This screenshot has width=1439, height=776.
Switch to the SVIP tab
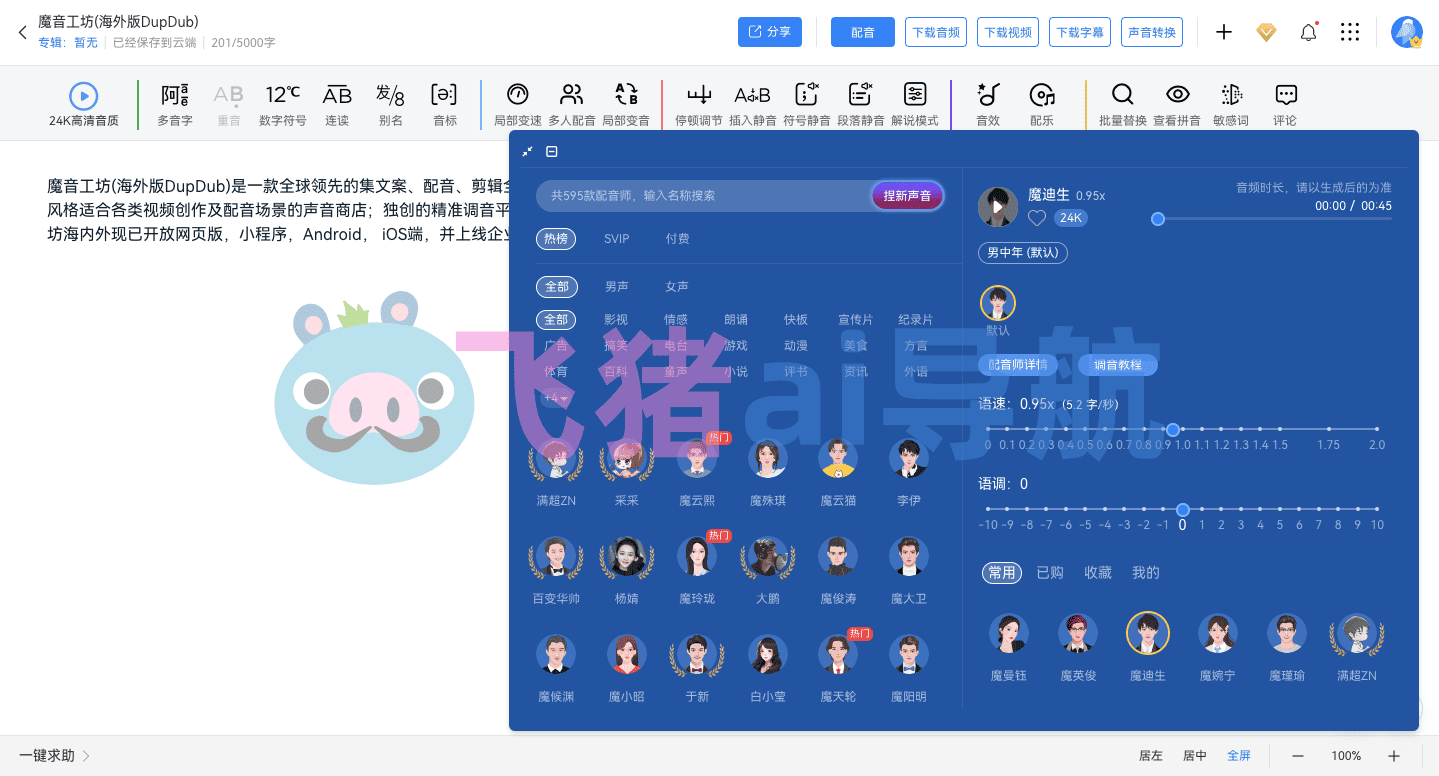[x=617, y=239]
